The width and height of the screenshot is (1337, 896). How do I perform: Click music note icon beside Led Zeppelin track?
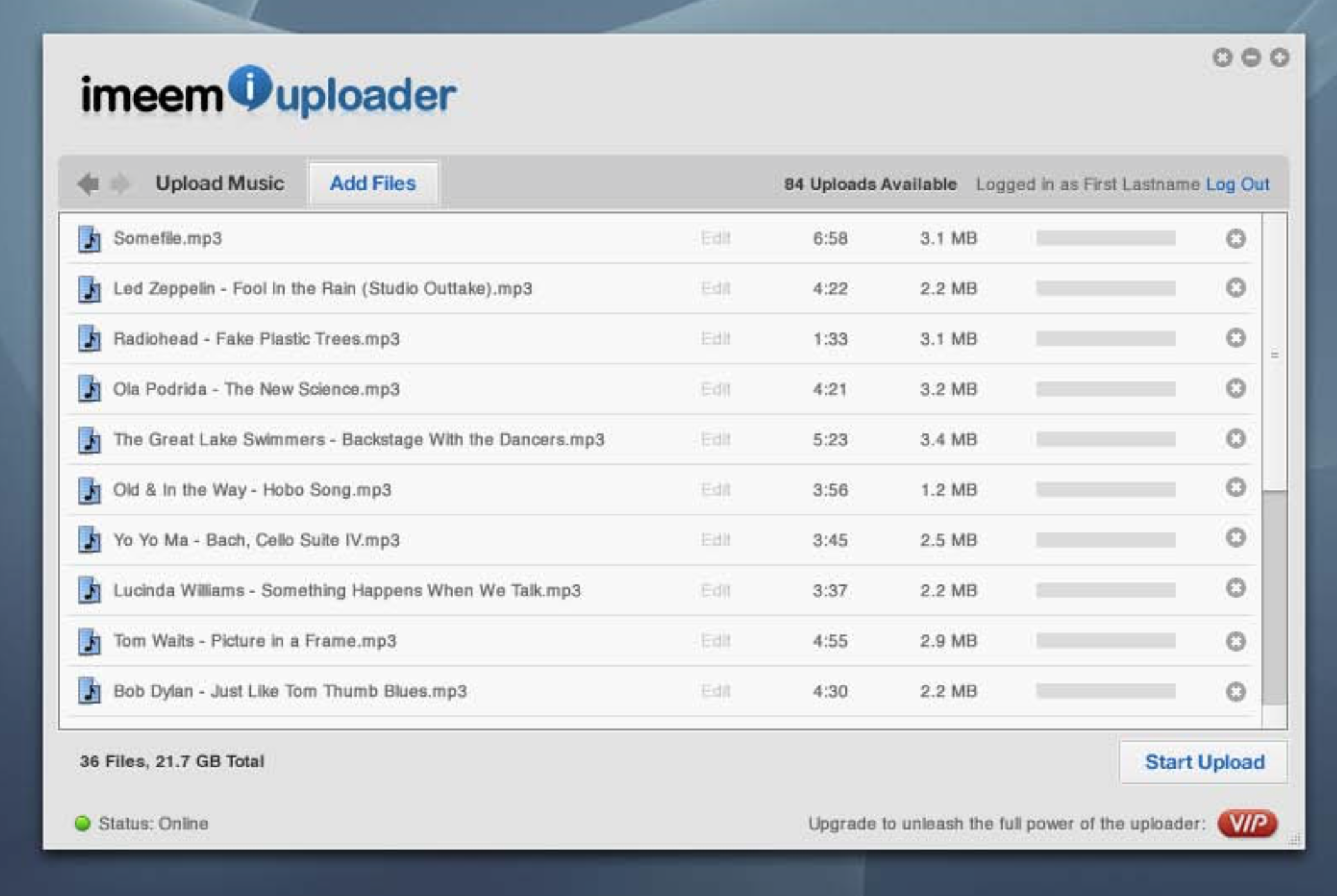pos(89,289)
